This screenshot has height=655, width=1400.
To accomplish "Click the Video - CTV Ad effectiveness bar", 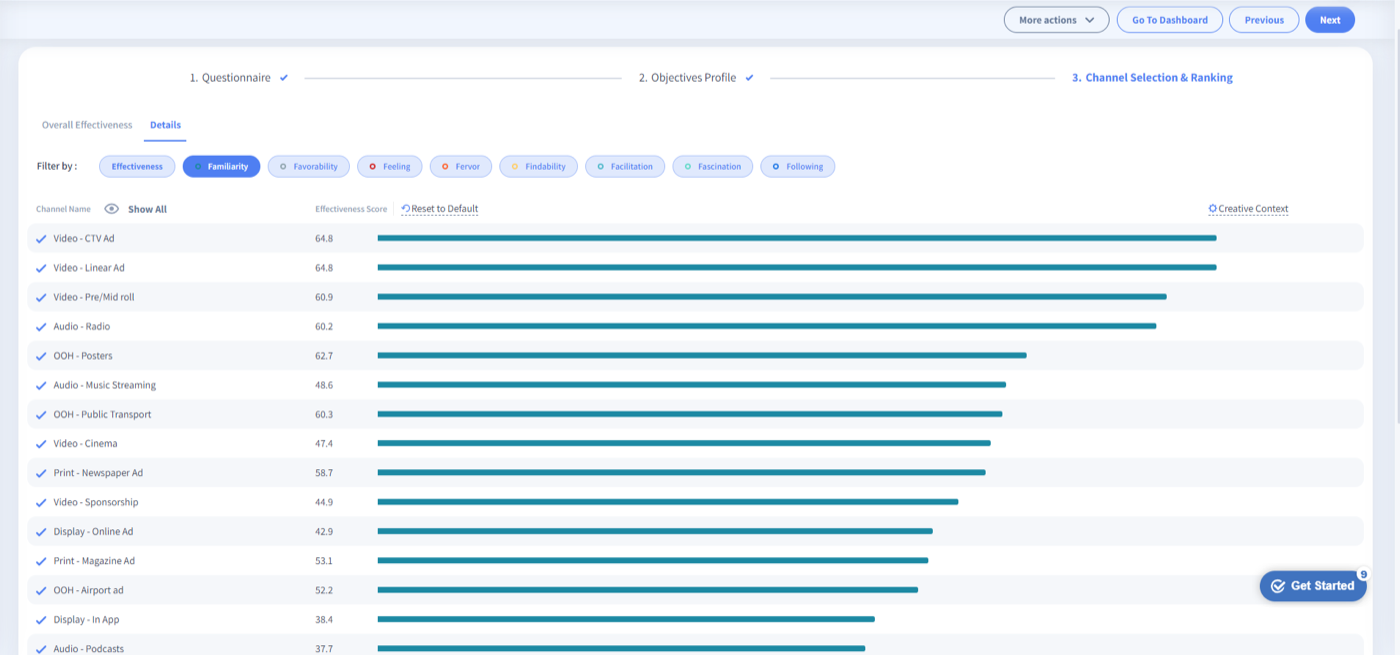I will pos(797,238).
